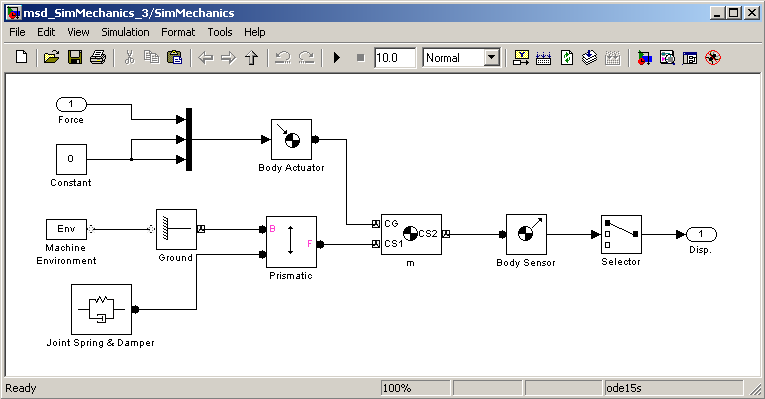Image resolution: width=765 pixels, height=399 pixels.
Task: Click the Body Sensor label text
Action: pos(526,263)
